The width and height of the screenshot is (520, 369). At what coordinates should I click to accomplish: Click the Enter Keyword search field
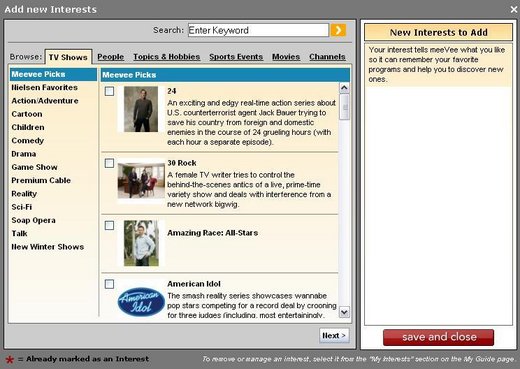(258, 30)
